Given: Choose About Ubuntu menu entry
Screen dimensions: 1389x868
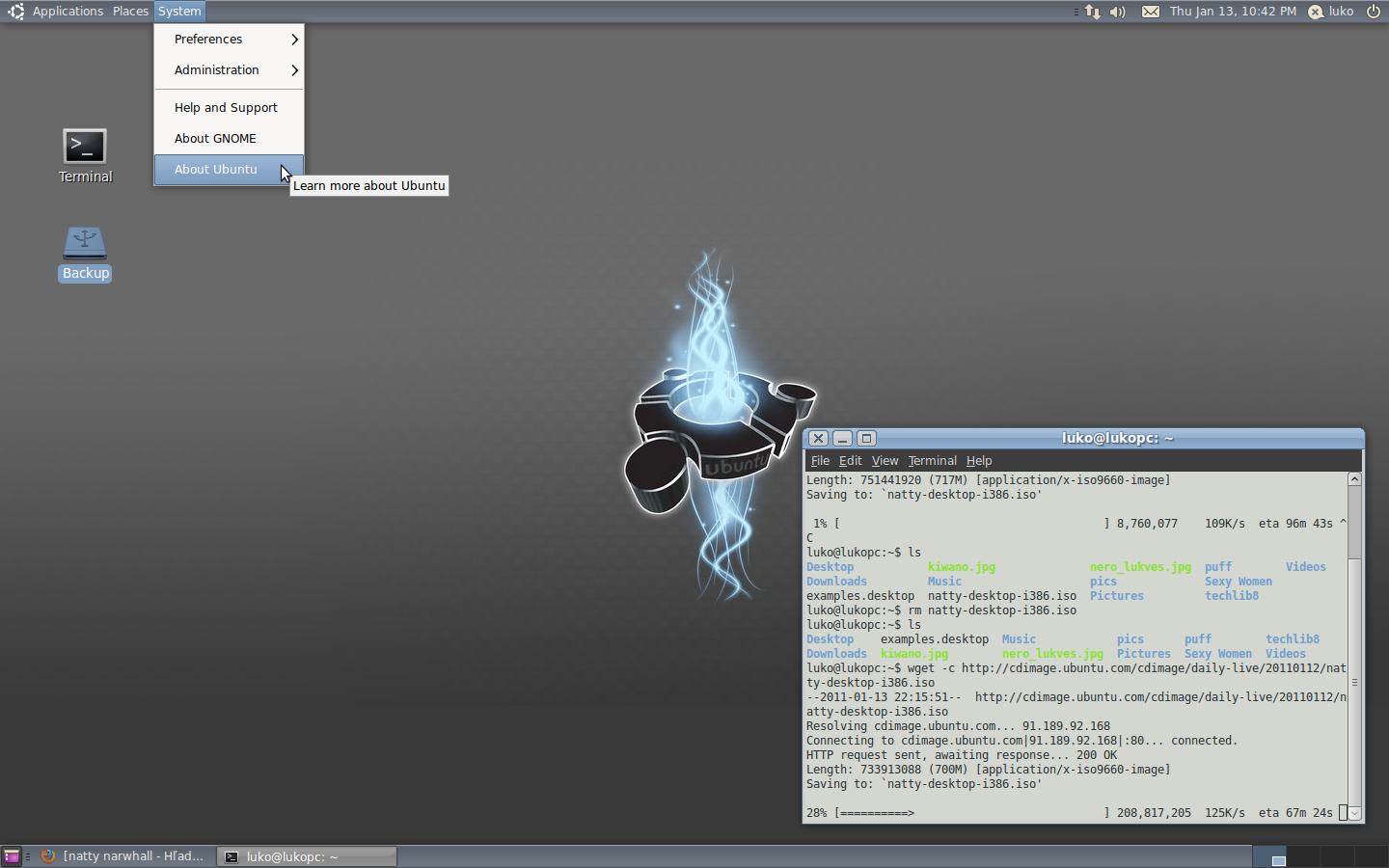Looking at the screenshot, I should pyautogui.click(x=229, y=170).
